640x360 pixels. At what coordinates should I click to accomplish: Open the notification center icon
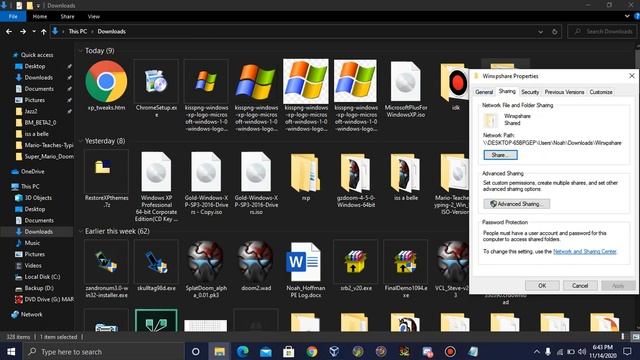(627, 351)
